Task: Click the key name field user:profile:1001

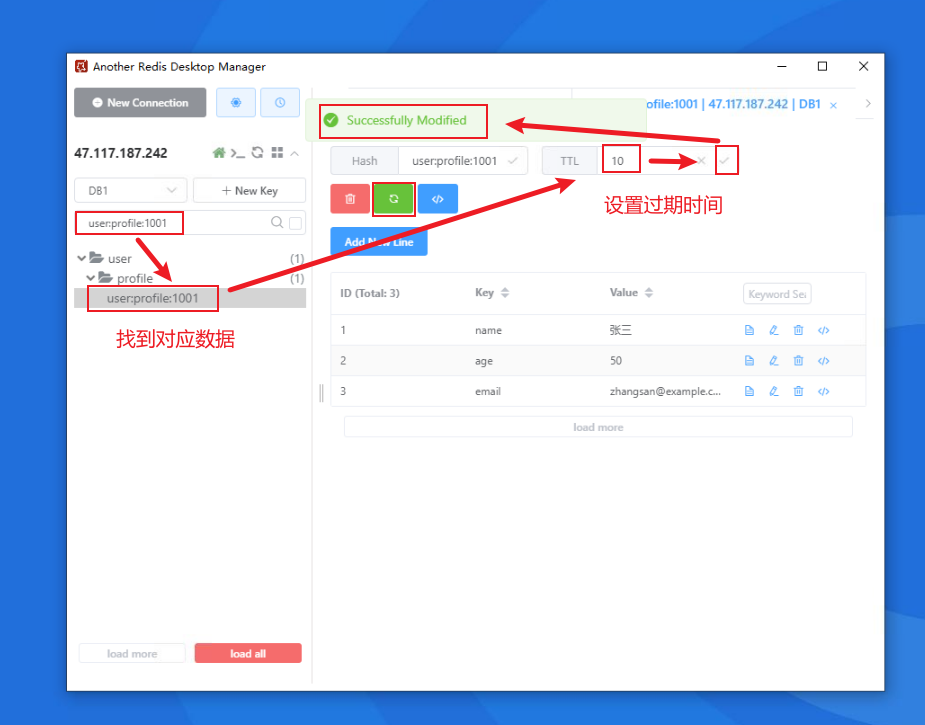Action: click(x=454, y=161)
